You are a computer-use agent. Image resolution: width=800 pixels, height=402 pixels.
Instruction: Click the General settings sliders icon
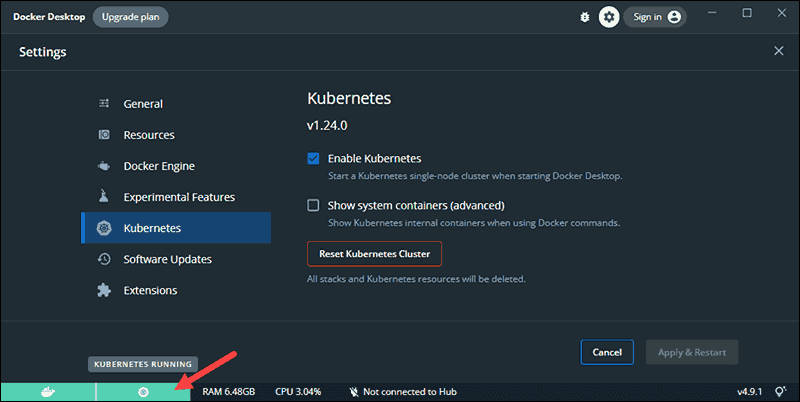104,104
